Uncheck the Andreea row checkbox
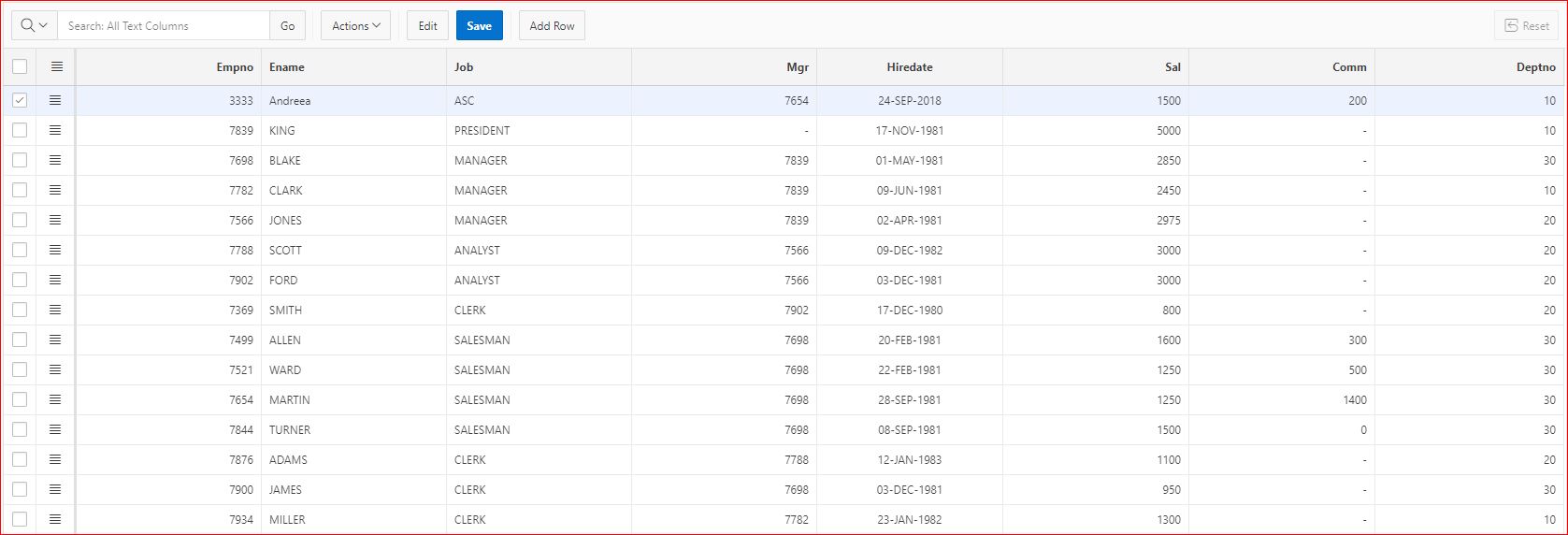 click(x=20, y=100)
